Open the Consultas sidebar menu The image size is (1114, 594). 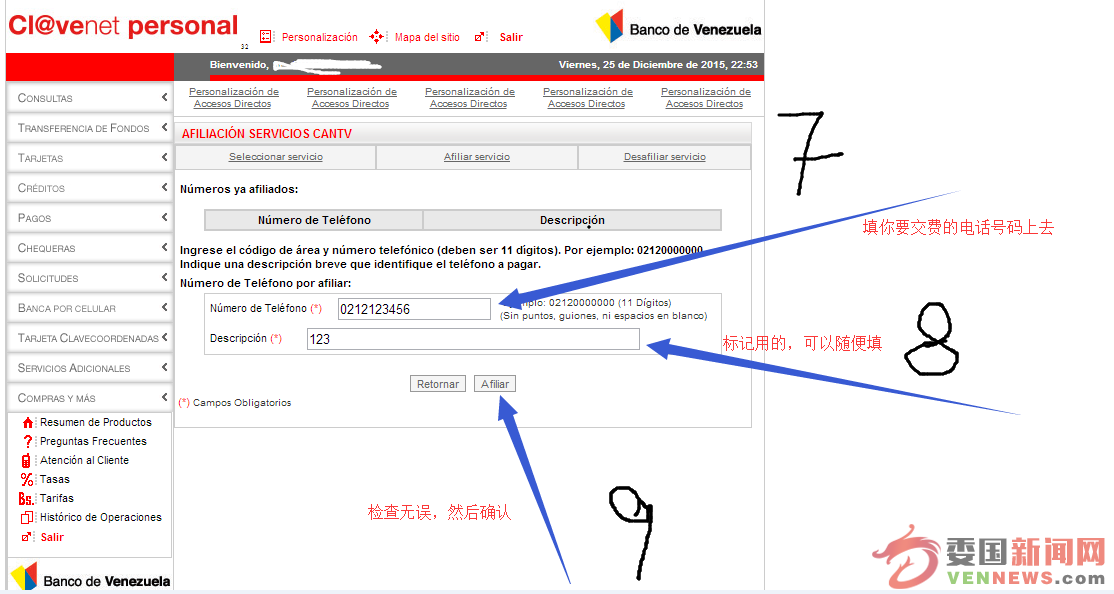(x=90, y=97)
